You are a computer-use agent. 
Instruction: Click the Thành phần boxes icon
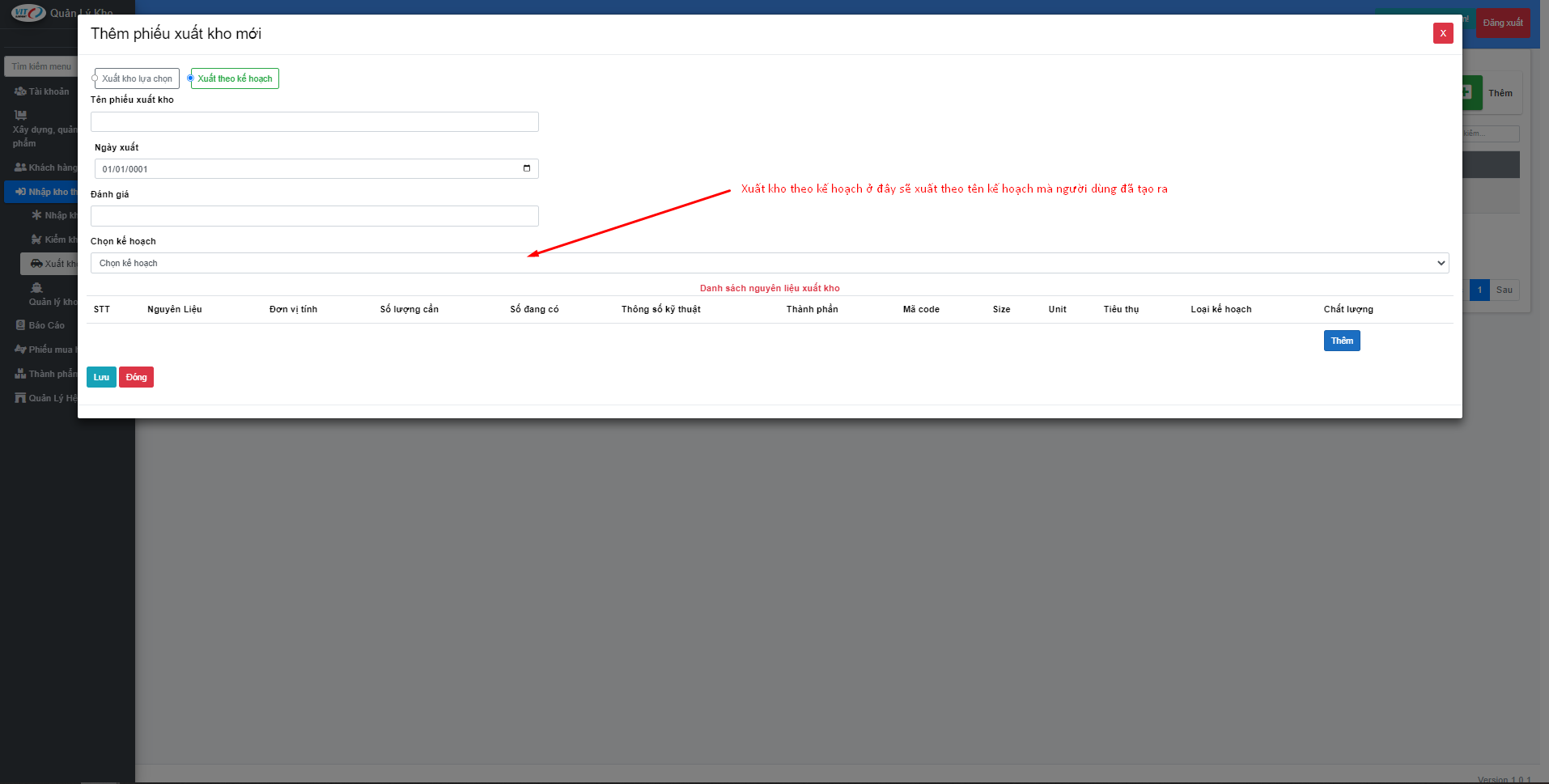pyautogui.click(x=20, y=374)
